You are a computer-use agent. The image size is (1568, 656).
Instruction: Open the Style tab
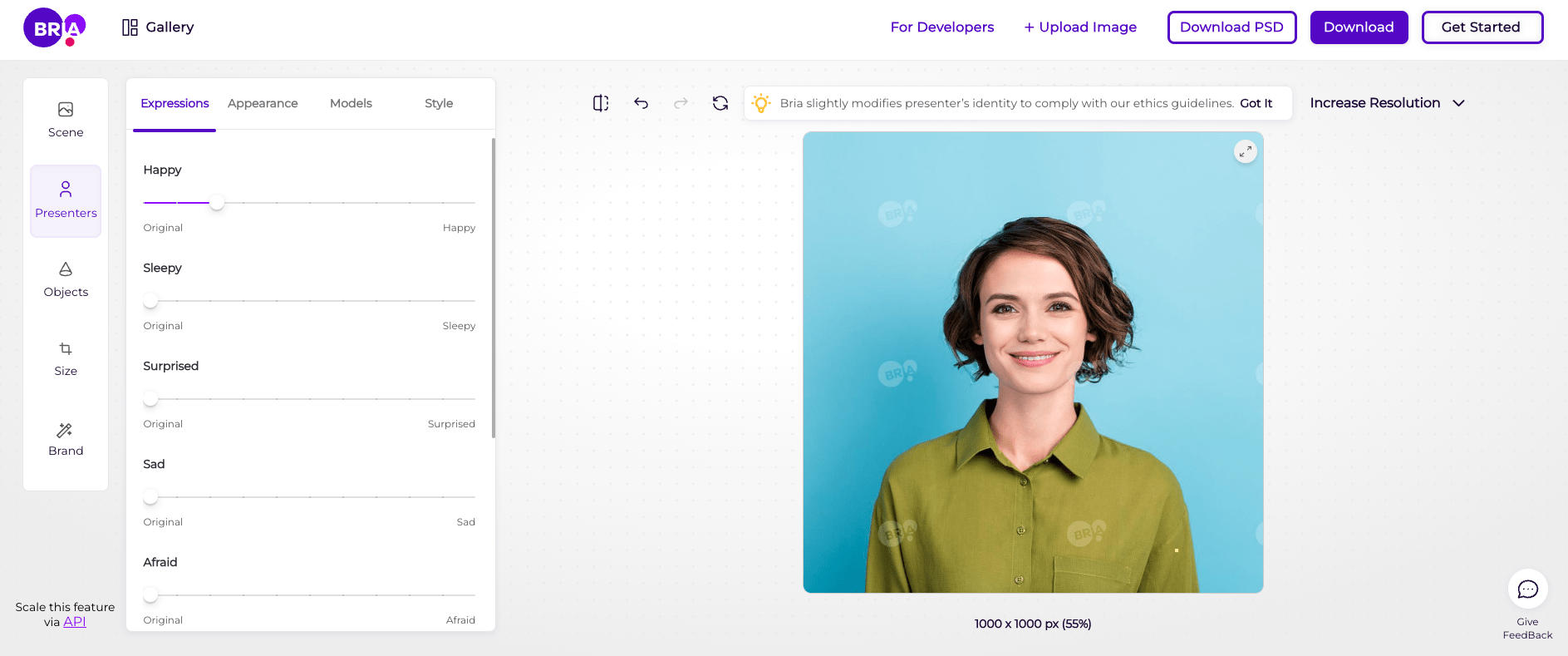point(439,103)
